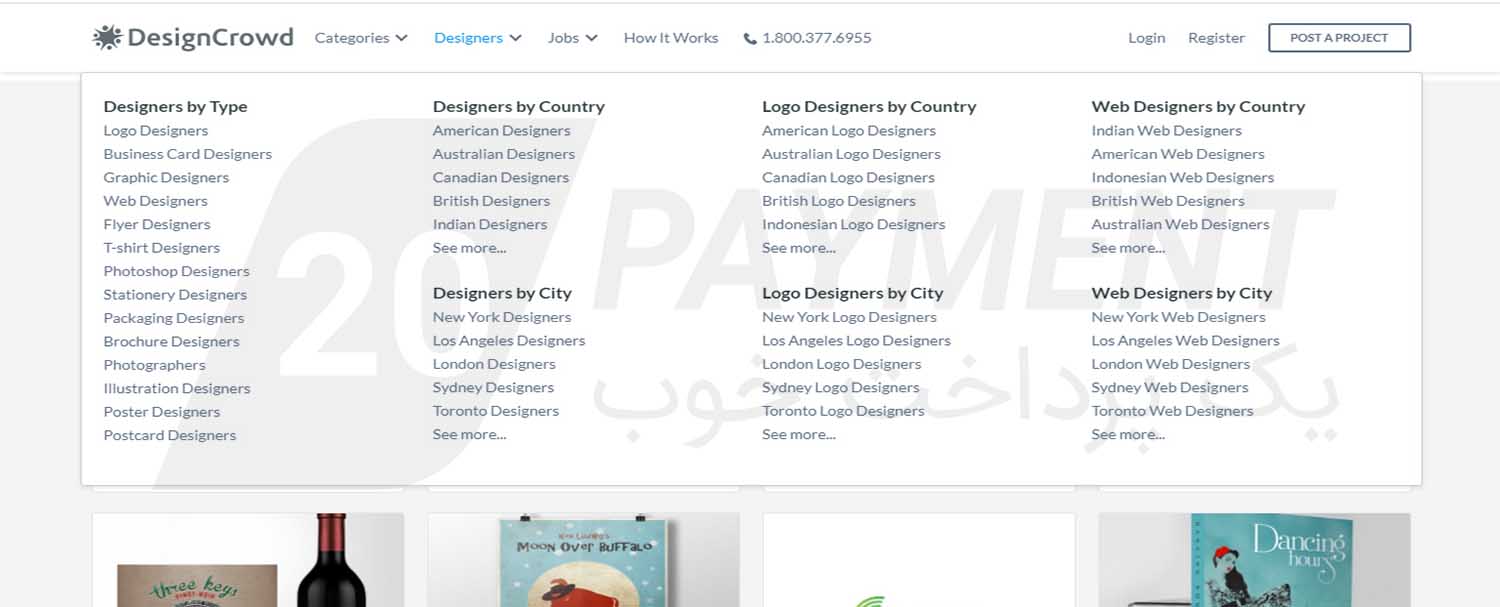Click the Login link
This screenshot has width=1500, height=607.
(x=1146, y=38)
